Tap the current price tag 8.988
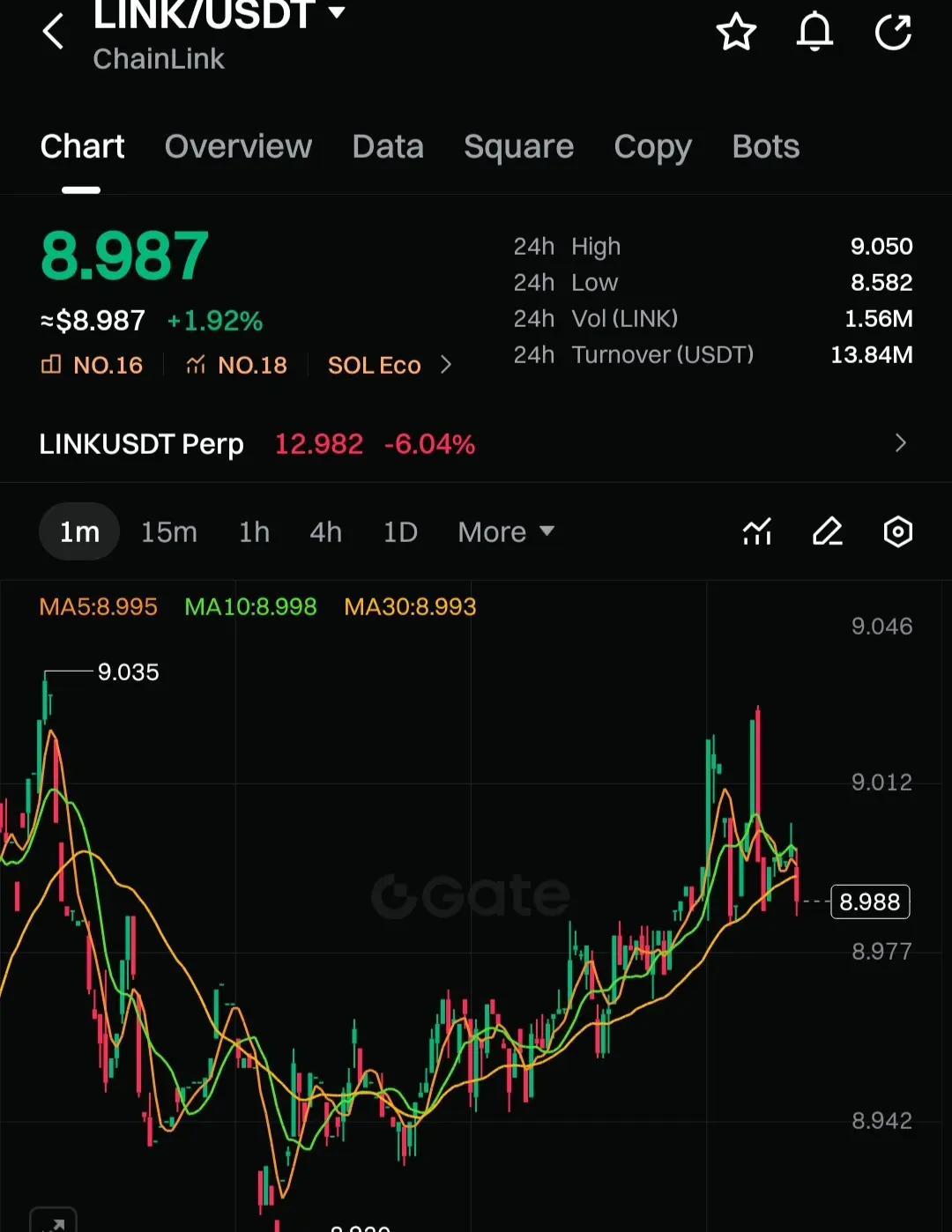952x1232 pixels. 870,902
